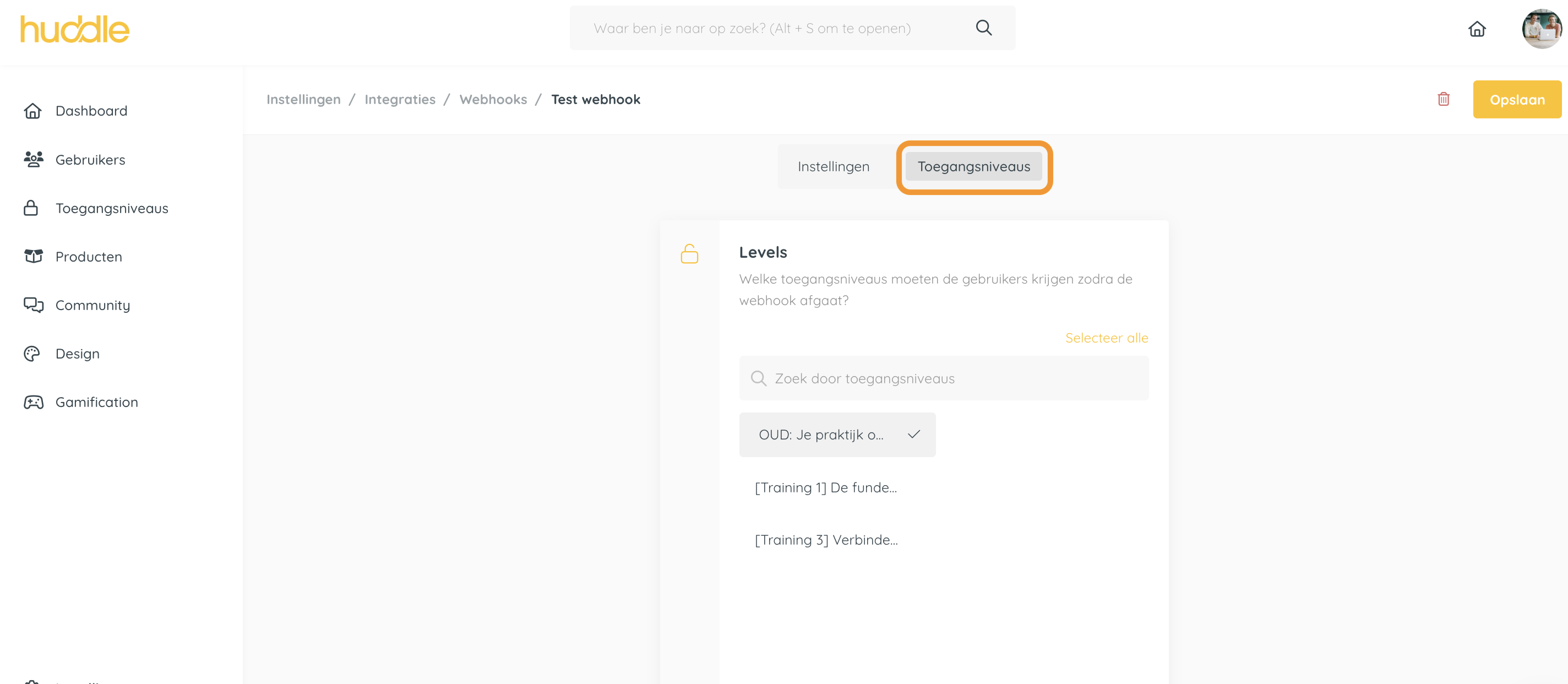Click the search magnifier icon

click(x=983, y=28)
